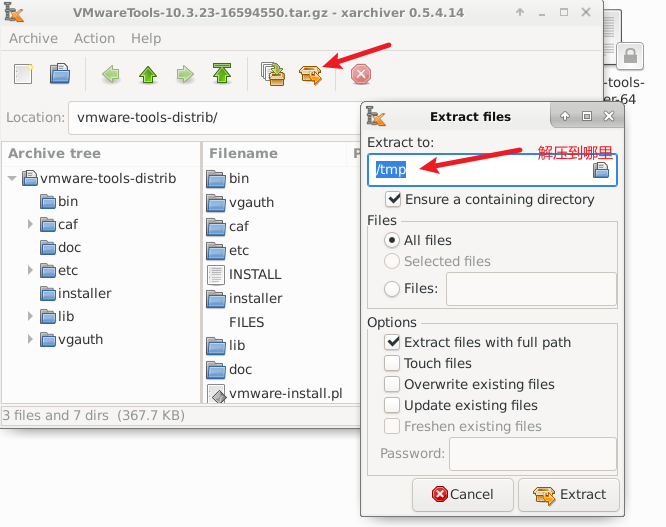This screenshot has height=527, width=666.
Task: Click the Home archive root icon
Action: tap(222, 74)
